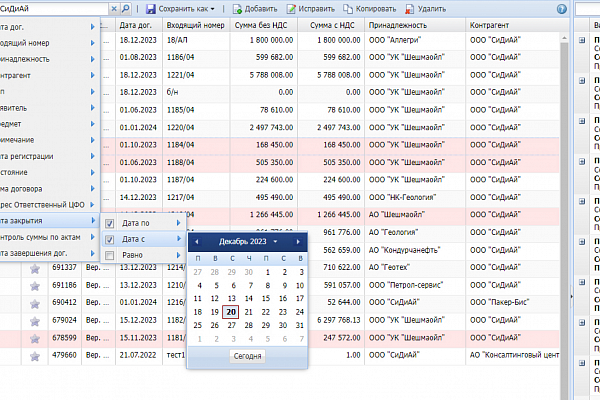Click the Исправить edit button
Image resolution: width=600 pixels, height=400 pixels.
pos(311,9)
